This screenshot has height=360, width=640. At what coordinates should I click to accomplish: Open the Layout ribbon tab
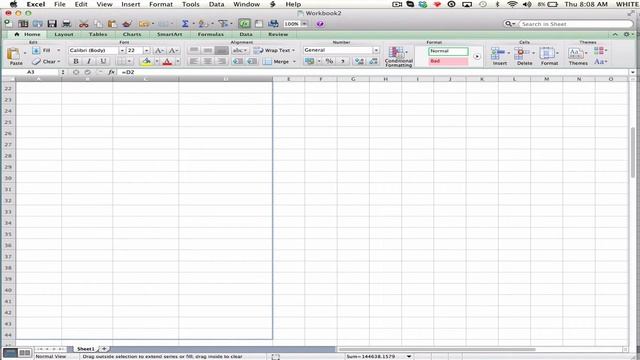pos(64,34)
